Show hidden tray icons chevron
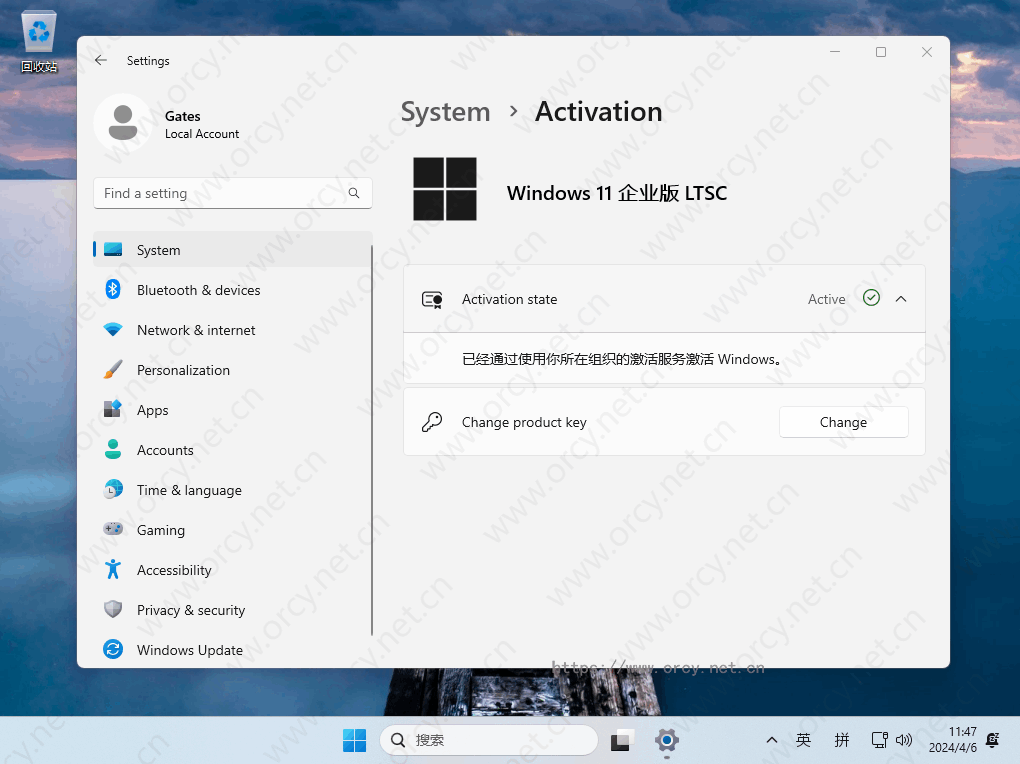1020x764 pixels. 772,740
